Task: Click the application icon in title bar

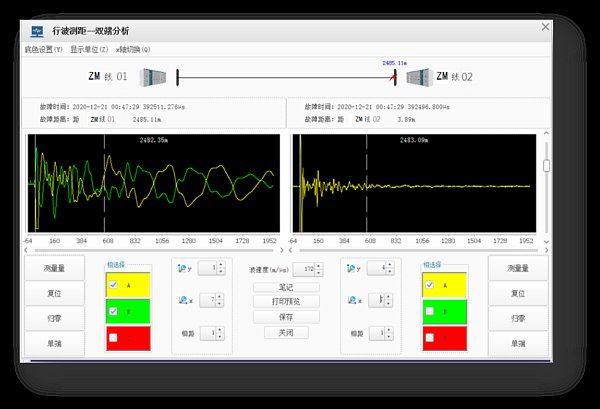Action: click(x=37, y=31)
